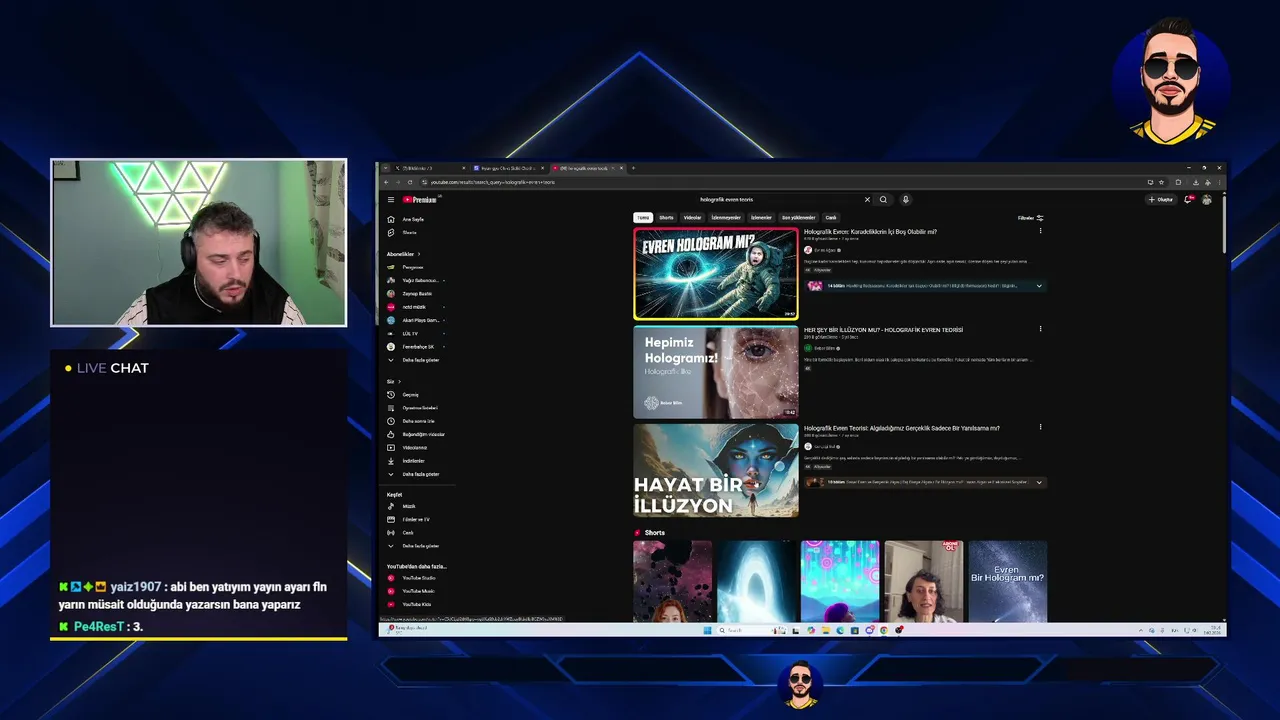Open more options for HER ŞEY BİR İLLÜZYON MU video
This screenshot has height=720, width=1280.
click(1040, 329)
